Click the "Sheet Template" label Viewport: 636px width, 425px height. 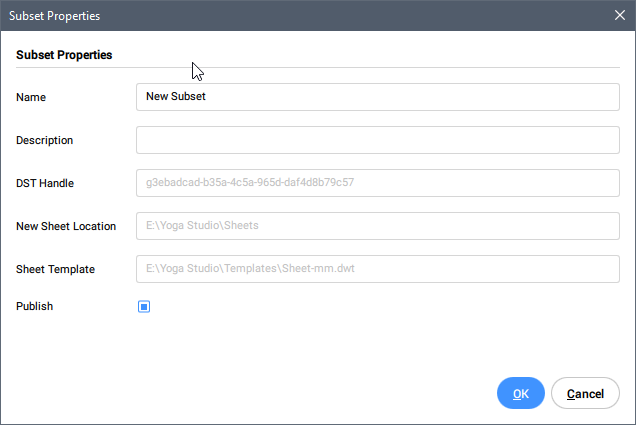point(55,270)
